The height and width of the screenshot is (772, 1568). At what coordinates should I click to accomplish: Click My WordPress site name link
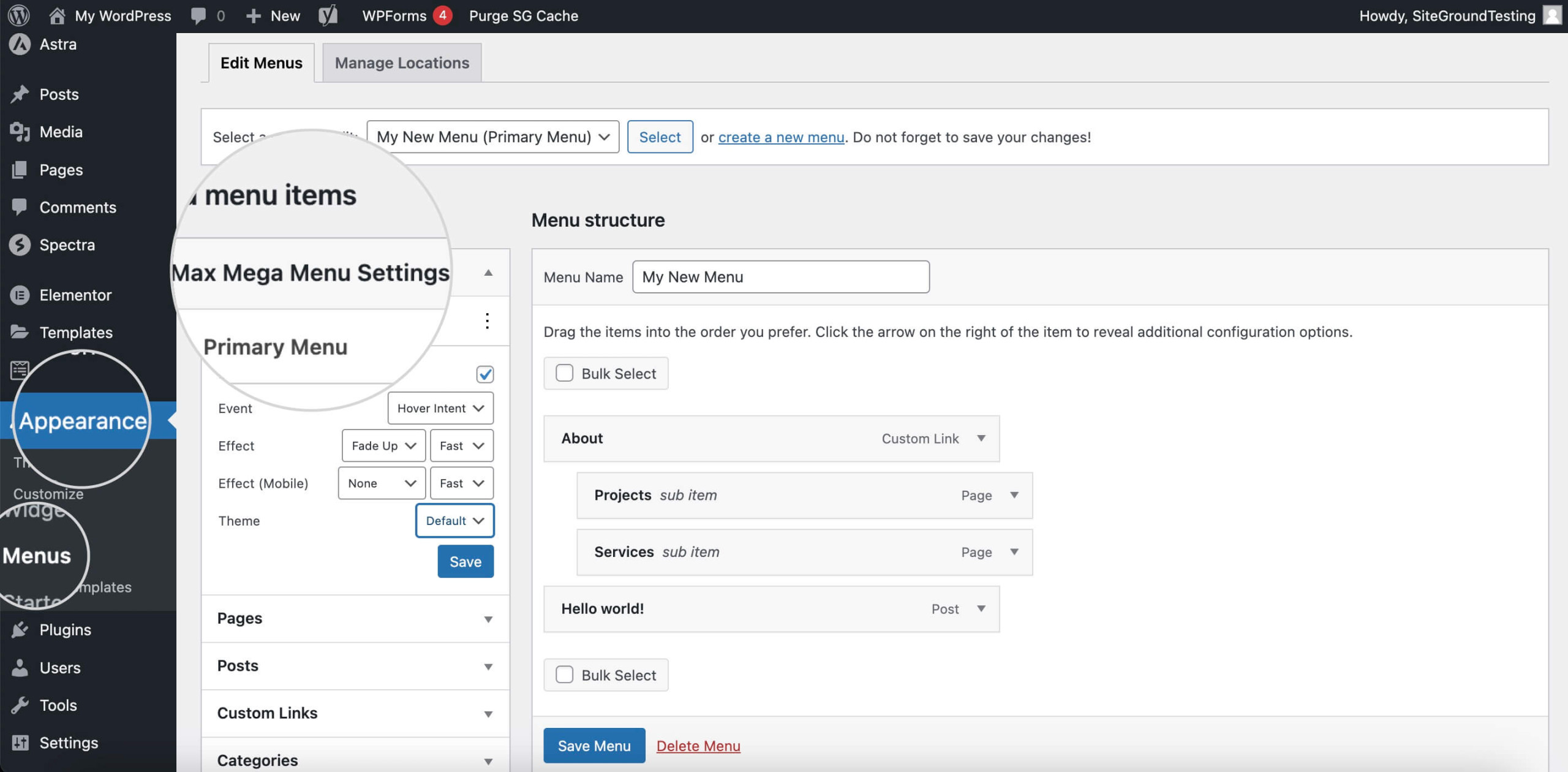(x=123, y=15)
